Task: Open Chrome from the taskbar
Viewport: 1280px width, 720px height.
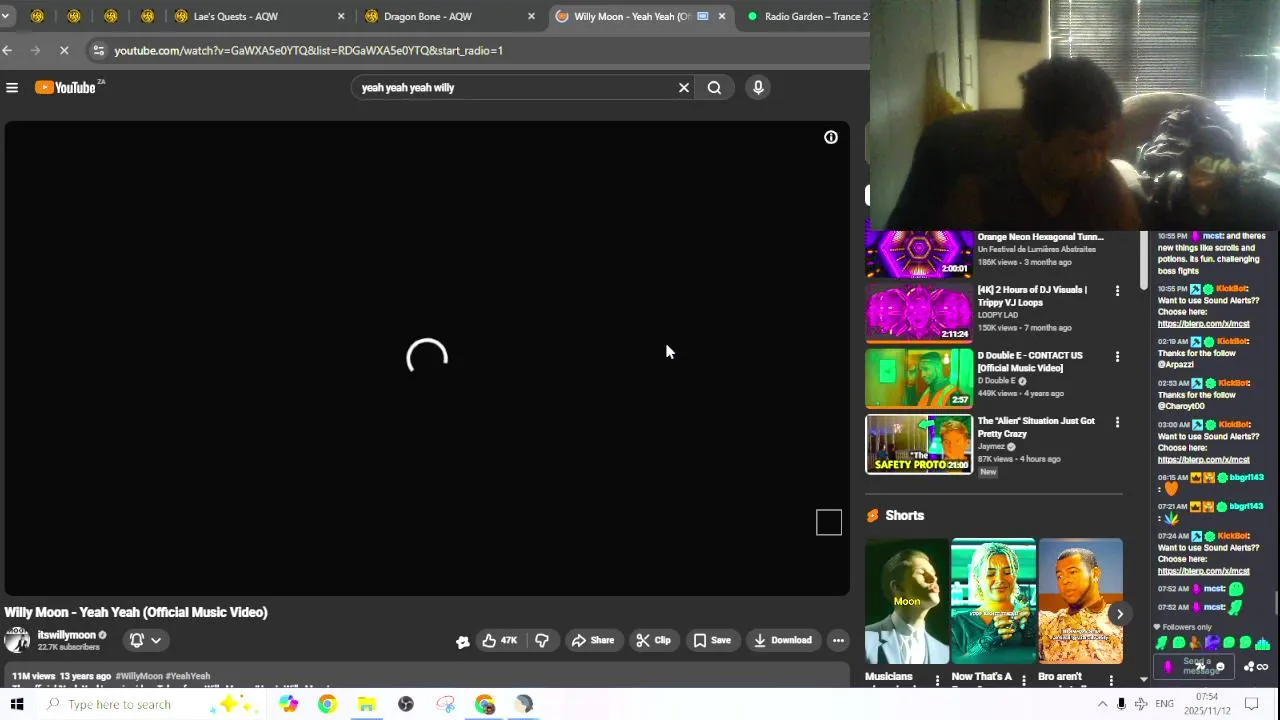Action: point(327,704)
